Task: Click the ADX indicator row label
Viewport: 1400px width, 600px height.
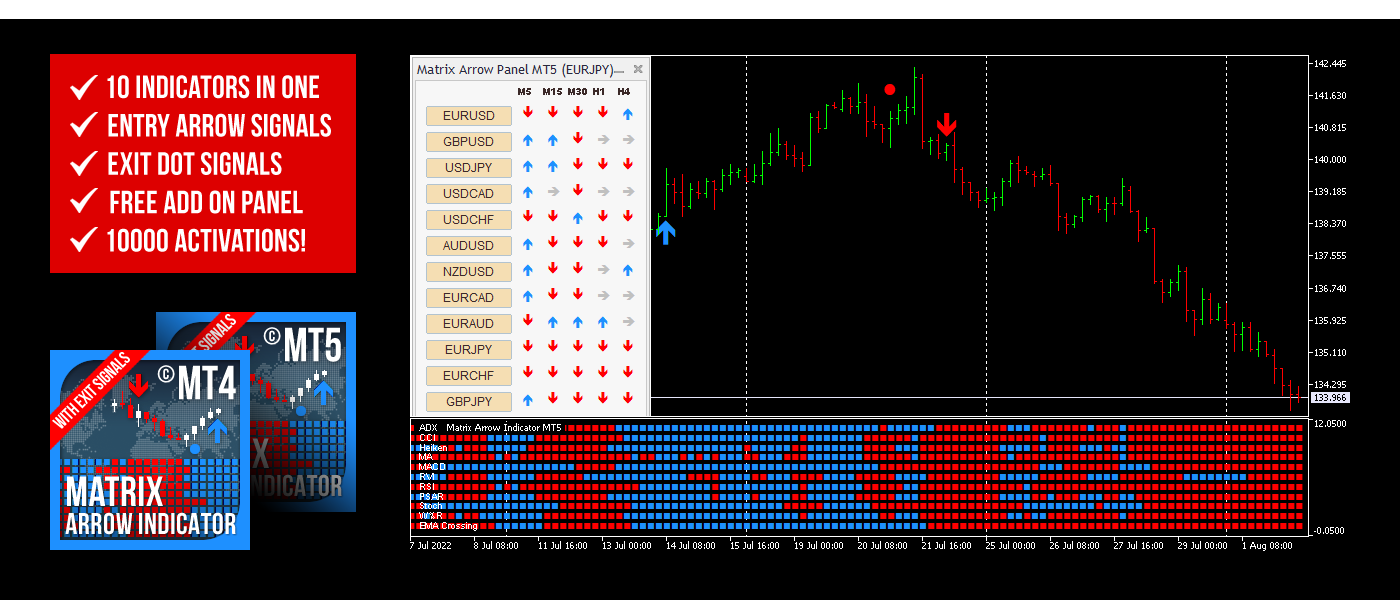Action: pyautogui.click(x=428, y=427)
